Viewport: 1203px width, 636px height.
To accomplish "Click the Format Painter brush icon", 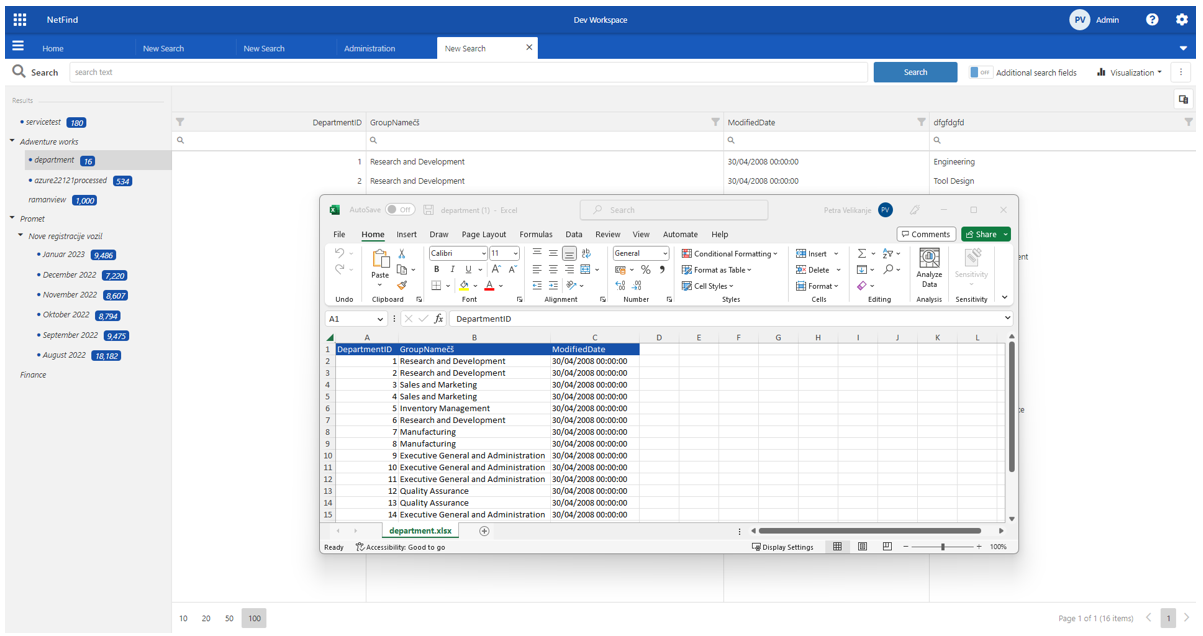I will [x=402, y=286].
